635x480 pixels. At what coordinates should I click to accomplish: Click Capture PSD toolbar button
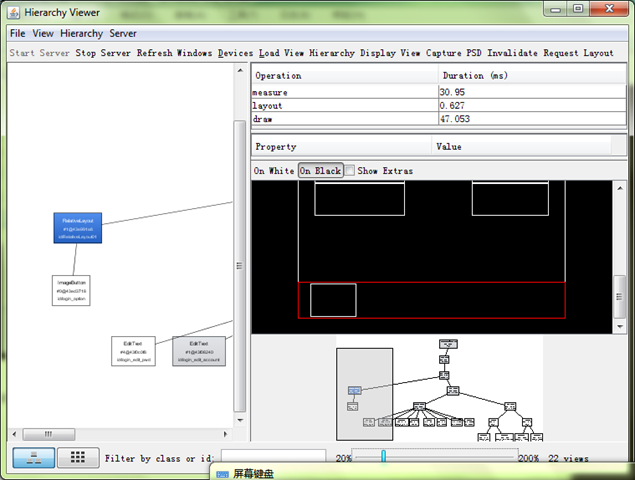(x=454, y=53)
